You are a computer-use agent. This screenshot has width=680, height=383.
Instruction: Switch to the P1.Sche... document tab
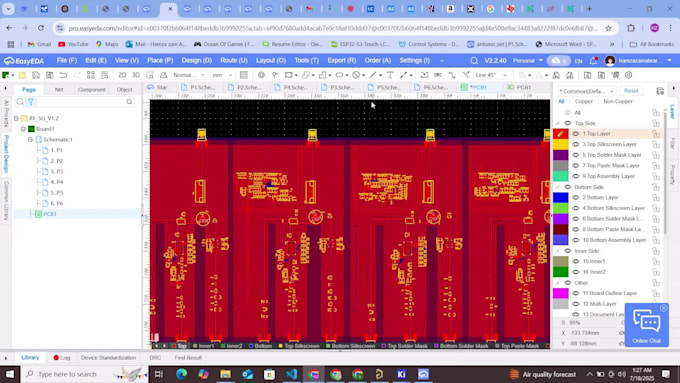(x=199, y=87)
